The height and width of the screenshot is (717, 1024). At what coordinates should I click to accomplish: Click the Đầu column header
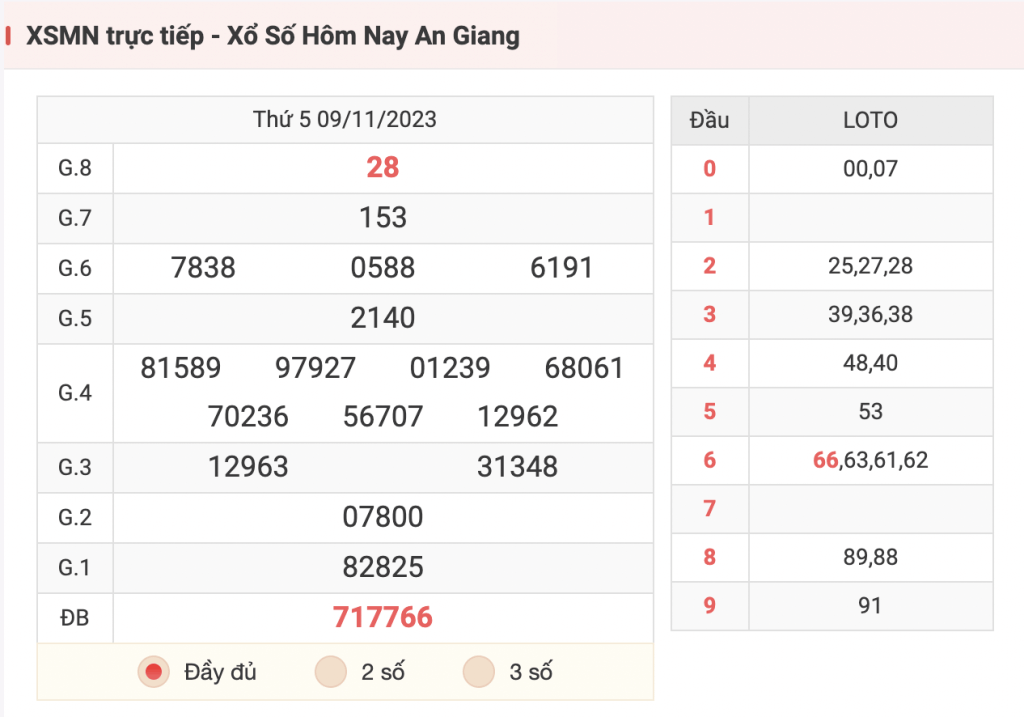click(x=710, y=120)
